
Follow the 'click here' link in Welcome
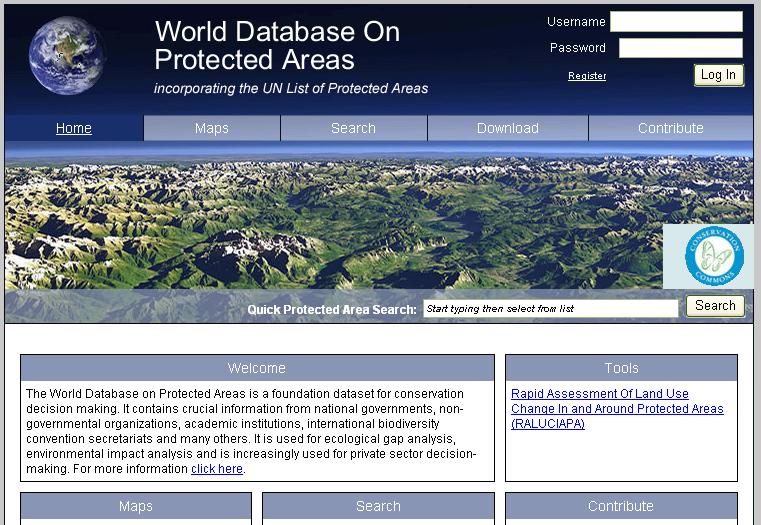(216, 469)
